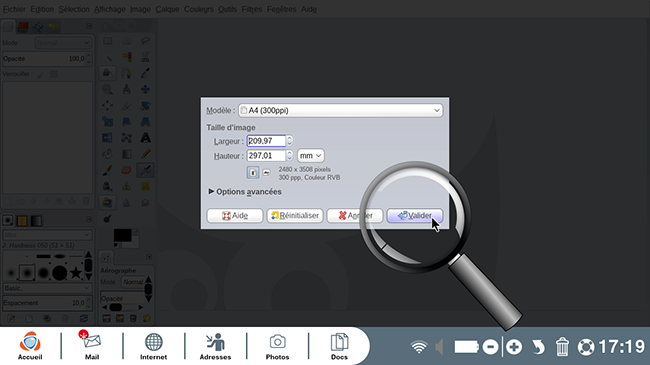Select the Zoom magnifier tool in toolbox
Viewport: 650px width, 365px height.
pos(108,89)
